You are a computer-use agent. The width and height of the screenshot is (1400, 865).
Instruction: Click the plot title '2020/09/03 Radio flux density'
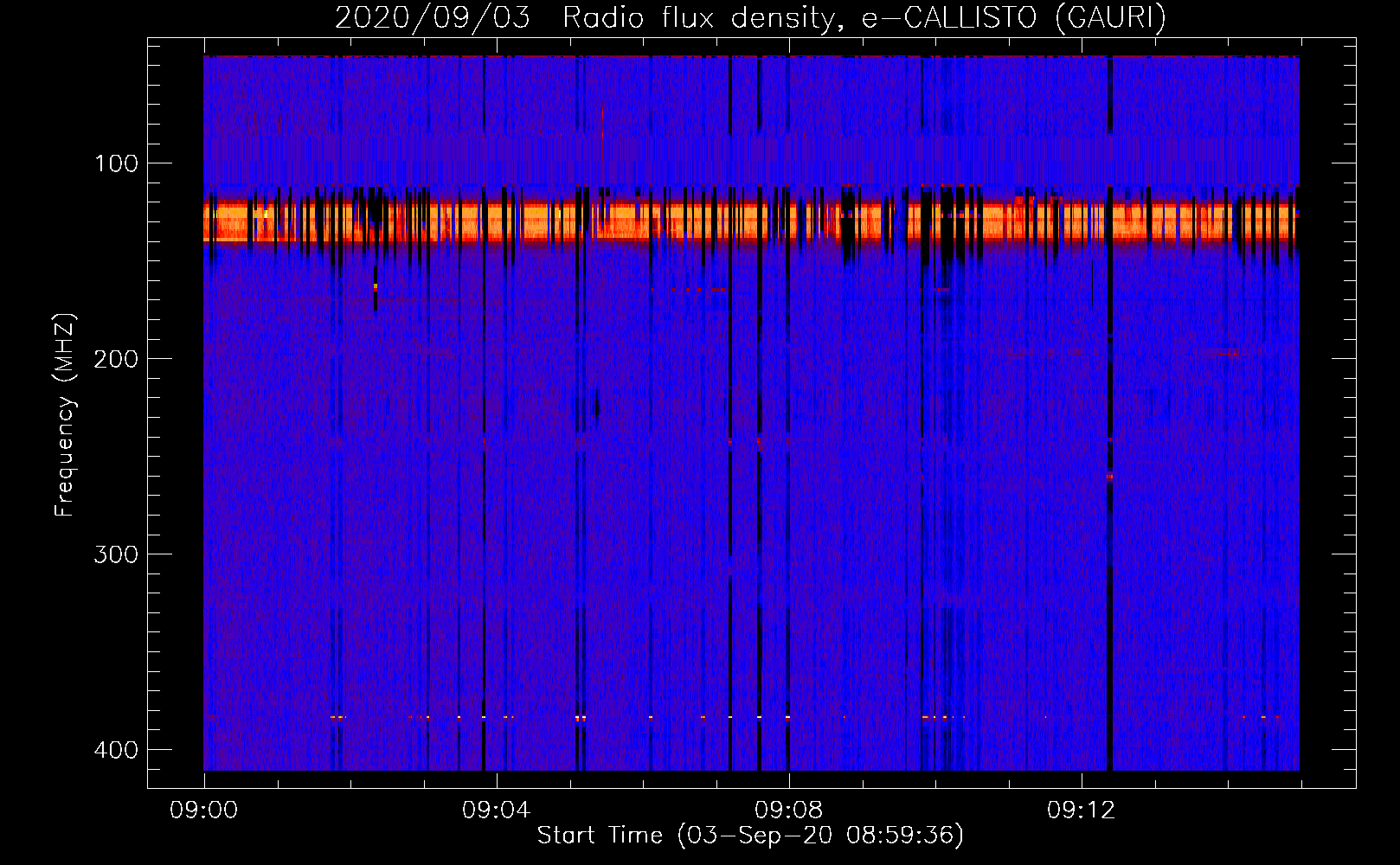point(750,17)
